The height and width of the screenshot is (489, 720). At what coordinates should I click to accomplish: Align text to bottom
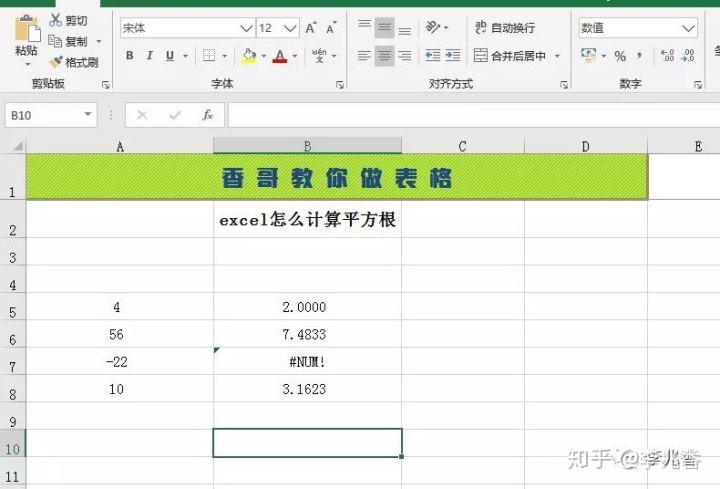point(405,28)
